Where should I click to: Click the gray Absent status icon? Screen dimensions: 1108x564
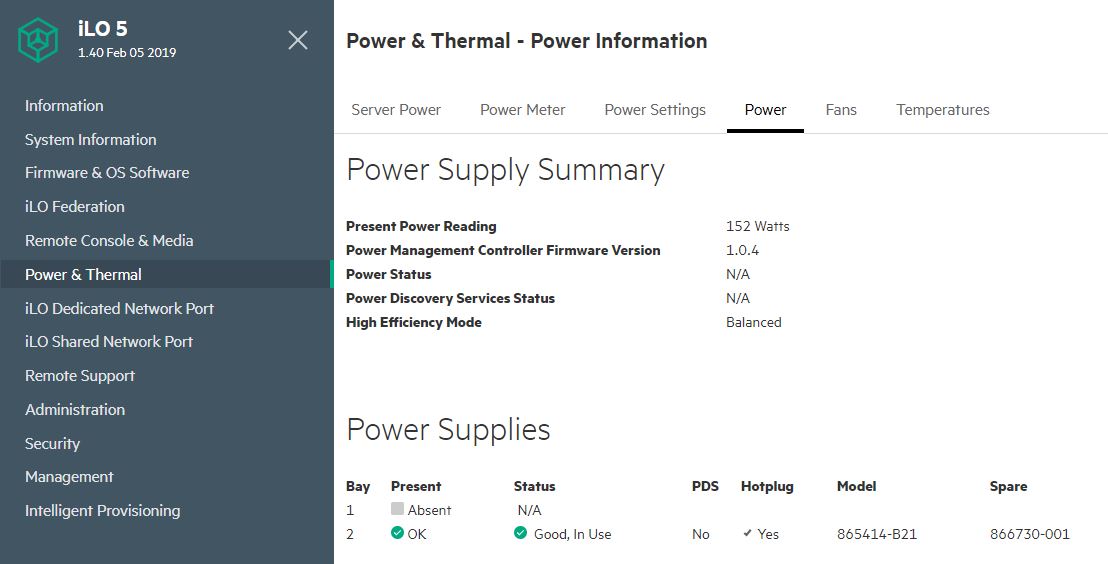pos(398,510)
